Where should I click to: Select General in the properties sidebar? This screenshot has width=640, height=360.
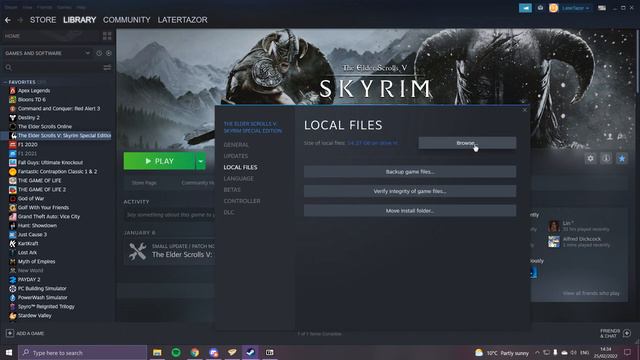click(236, 145)
